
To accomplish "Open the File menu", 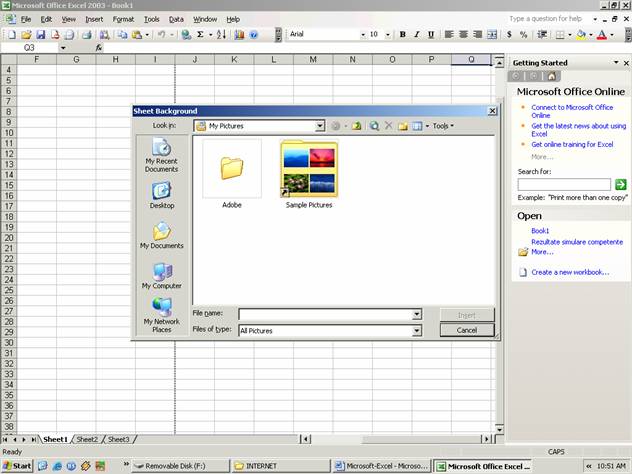I will tap(26, 19).
